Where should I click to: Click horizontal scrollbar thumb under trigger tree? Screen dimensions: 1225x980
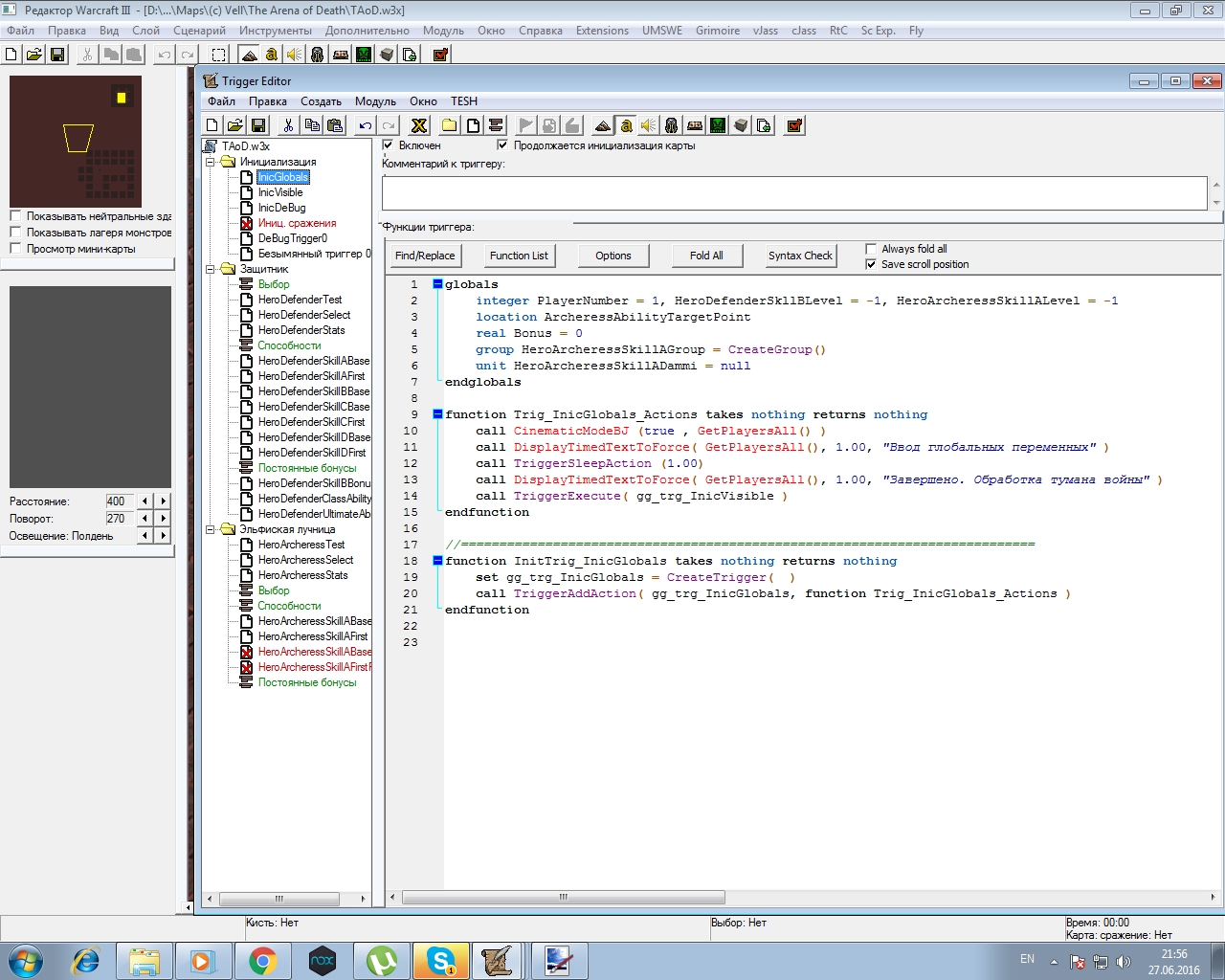(279, 899)
